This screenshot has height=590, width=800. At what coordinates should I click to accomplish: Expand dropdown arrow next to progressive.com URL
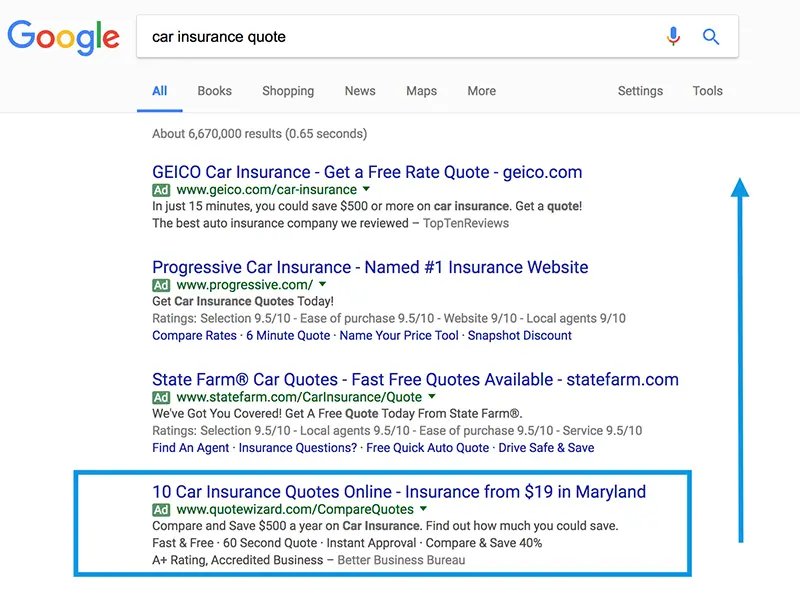tap(322, 284)
